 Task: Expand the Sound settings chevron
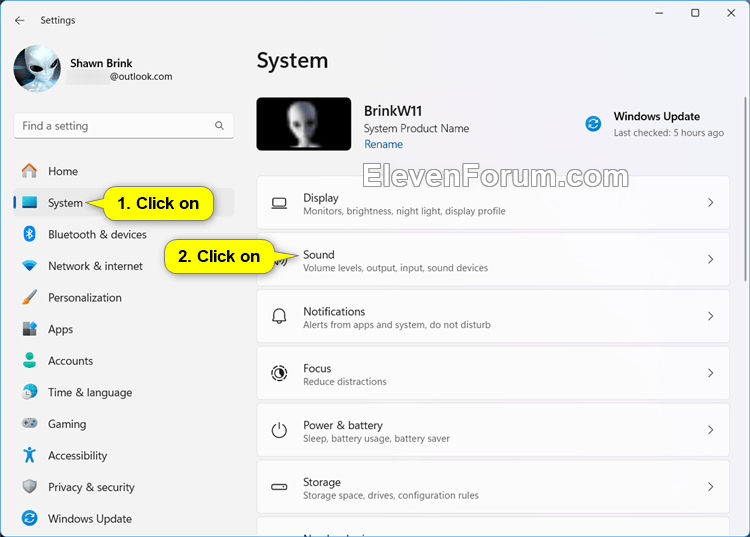click(x=710, y=259)
